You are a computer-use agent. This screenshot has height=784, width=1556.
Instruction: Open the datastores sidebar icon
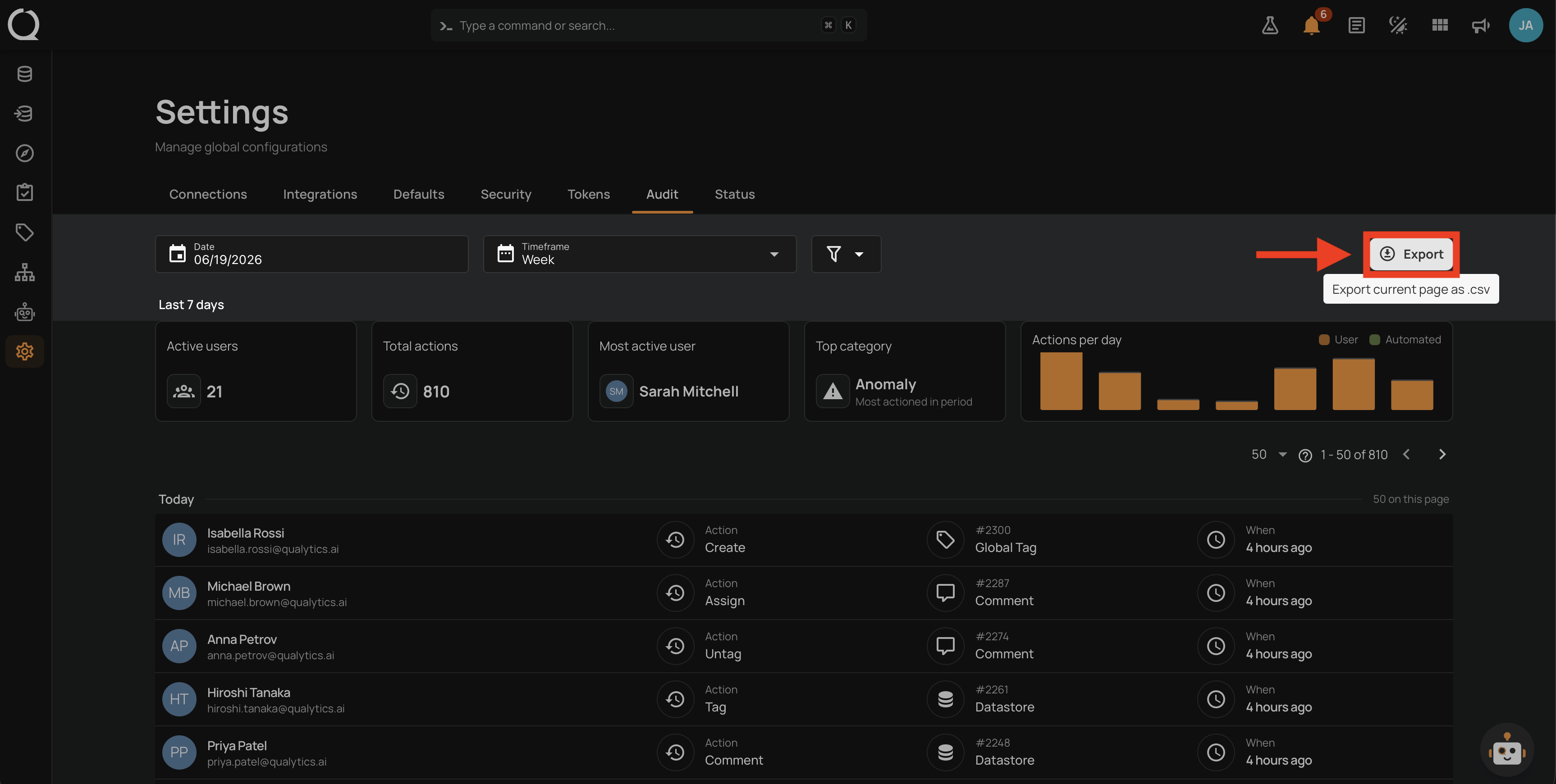click(x=25, y=74)
